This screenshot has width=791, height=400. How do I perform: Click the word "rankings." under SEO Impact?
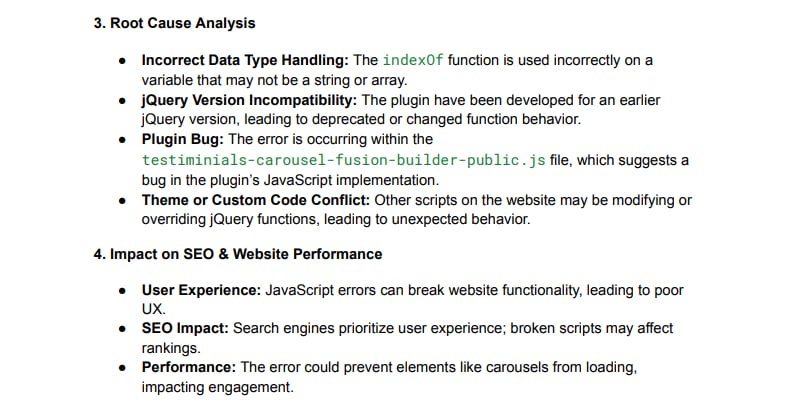[x=171, y=348]
